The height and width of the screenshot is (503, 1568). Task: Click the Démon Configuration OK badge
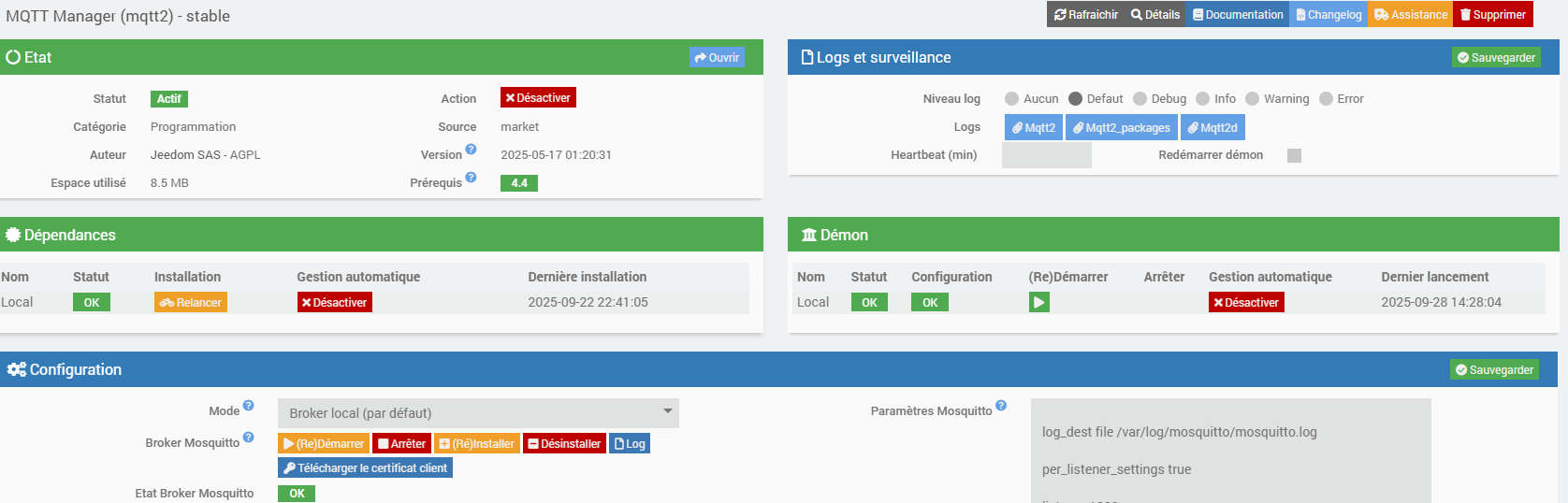click(x=930, y=302)
